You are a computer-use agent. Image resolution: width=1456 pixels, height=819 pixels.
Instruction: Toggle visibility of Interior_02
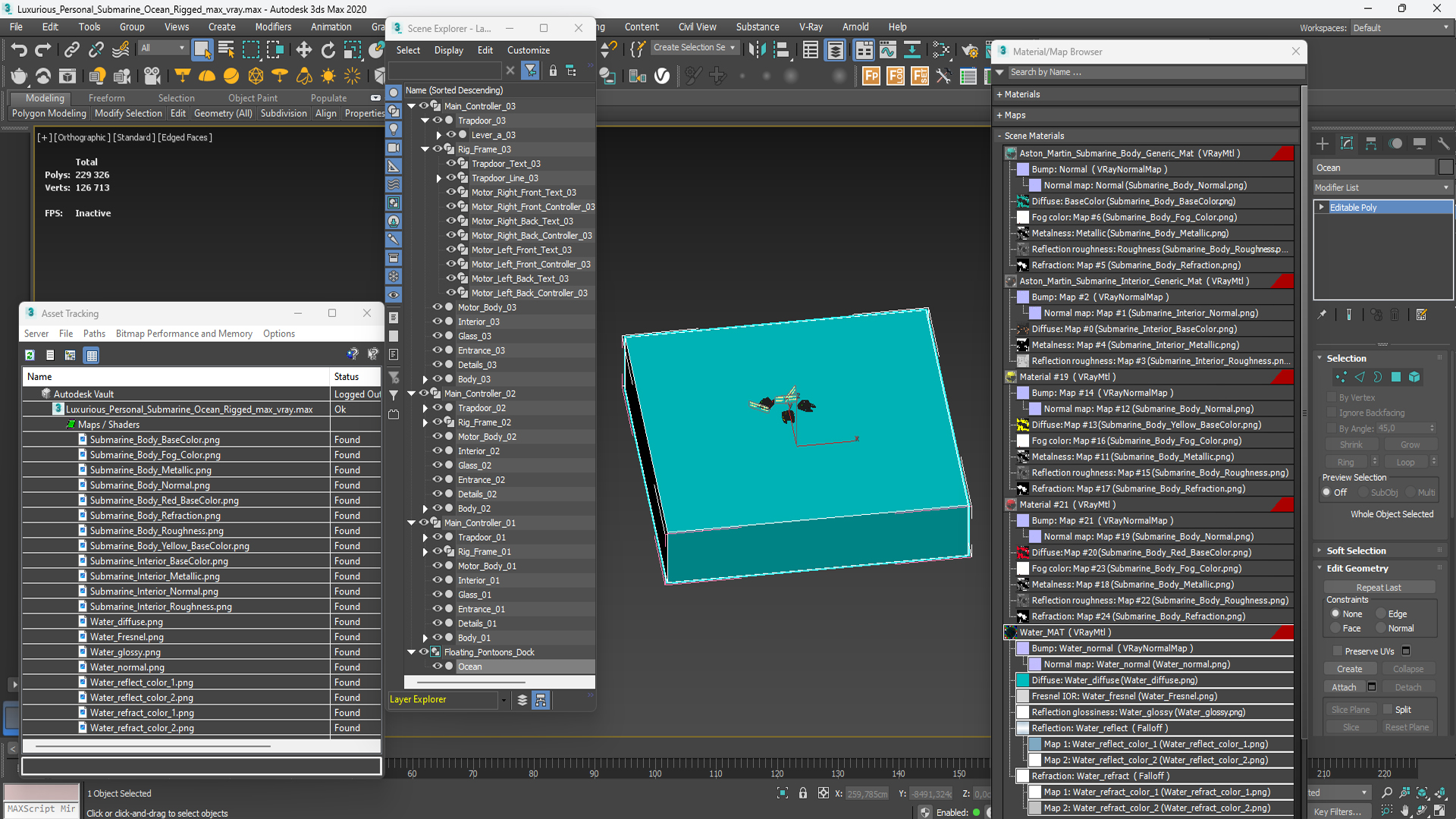click(438, 450)
